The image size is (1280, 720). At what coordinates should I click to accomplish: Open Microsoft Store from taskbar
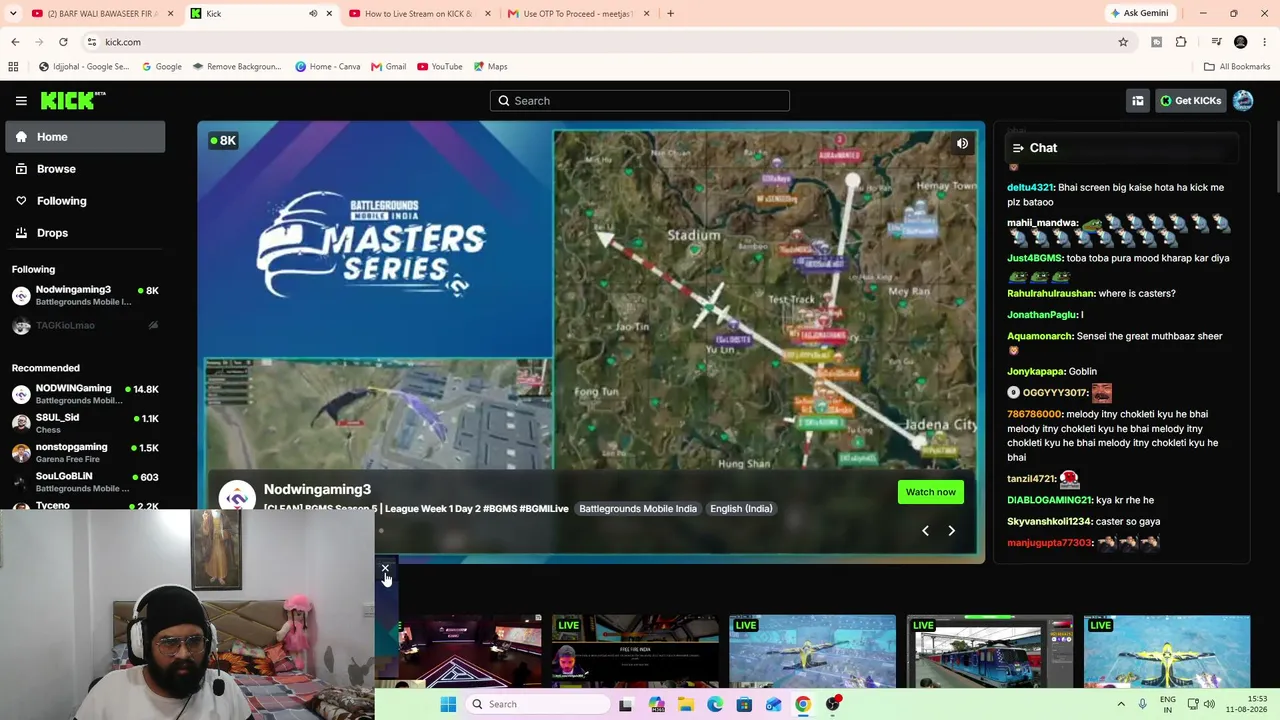(x=744, y=704)
